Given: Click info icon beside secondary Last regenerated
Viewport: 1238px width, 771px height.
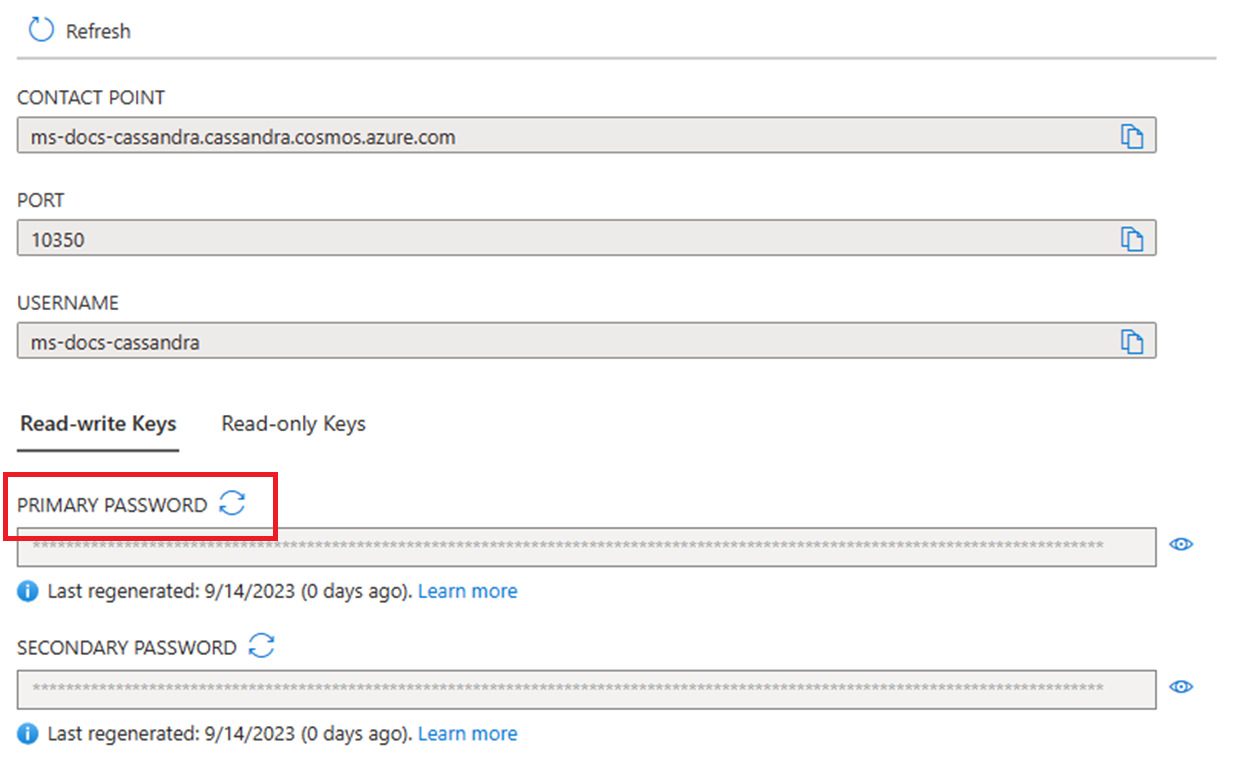Looking at the screenshot, I should click(x=28, y=734).
